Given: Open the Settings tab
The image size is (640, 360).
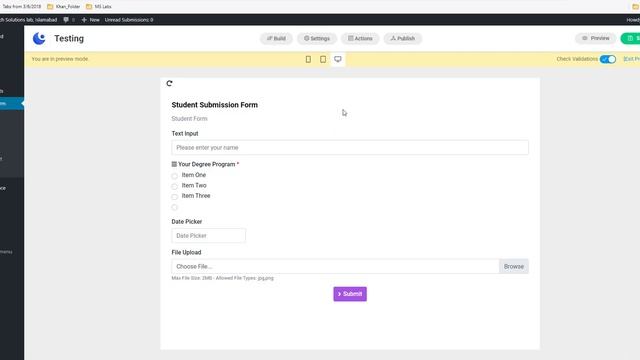Looking at the screenshot, I should tap(317, 38).
